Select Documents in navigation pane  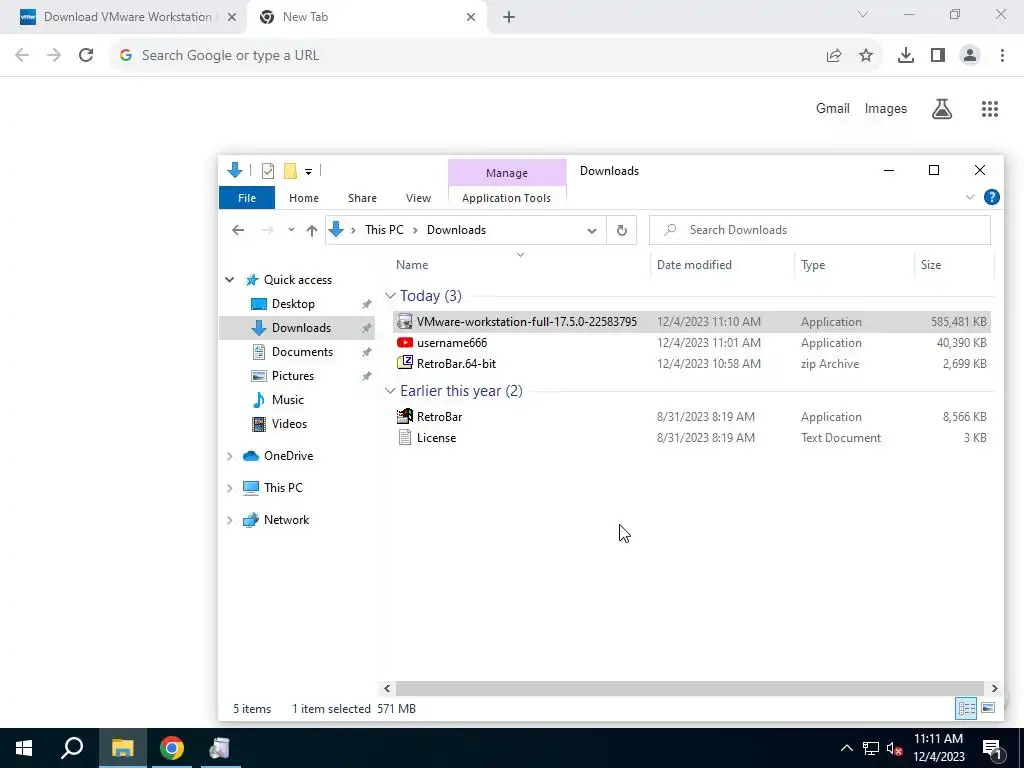(x=302, y=352)
